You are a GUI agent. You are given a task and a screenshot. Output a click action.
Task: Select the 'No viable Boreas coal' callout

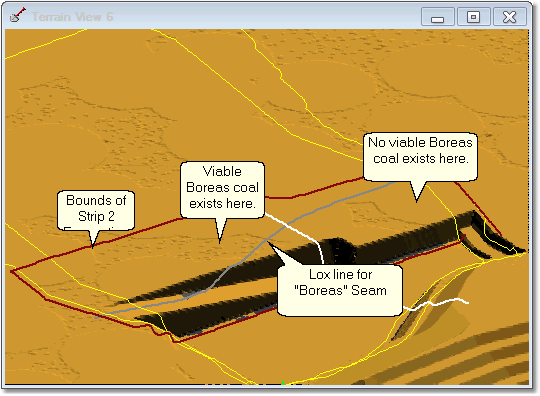pos(420,157)
